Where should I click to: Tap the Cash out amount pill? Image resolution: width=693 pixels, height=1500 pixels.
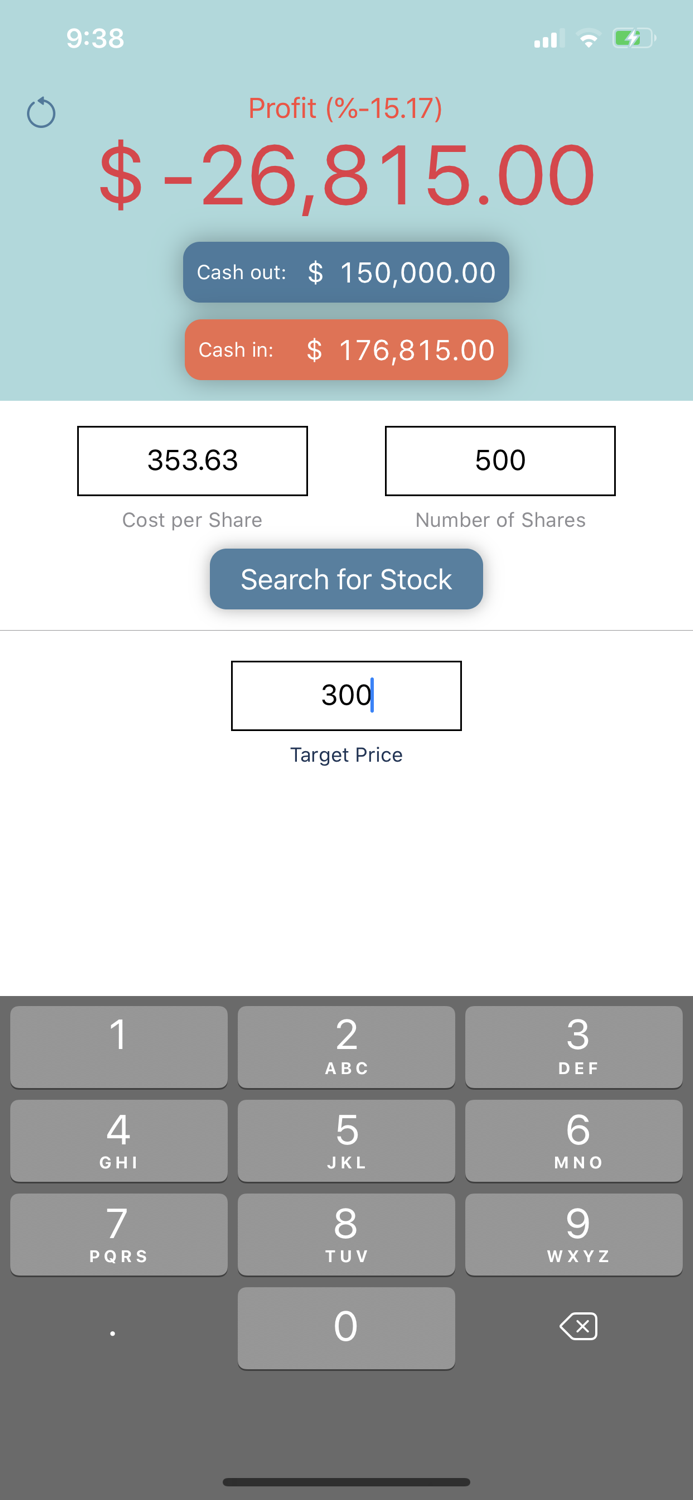point(346,272)
